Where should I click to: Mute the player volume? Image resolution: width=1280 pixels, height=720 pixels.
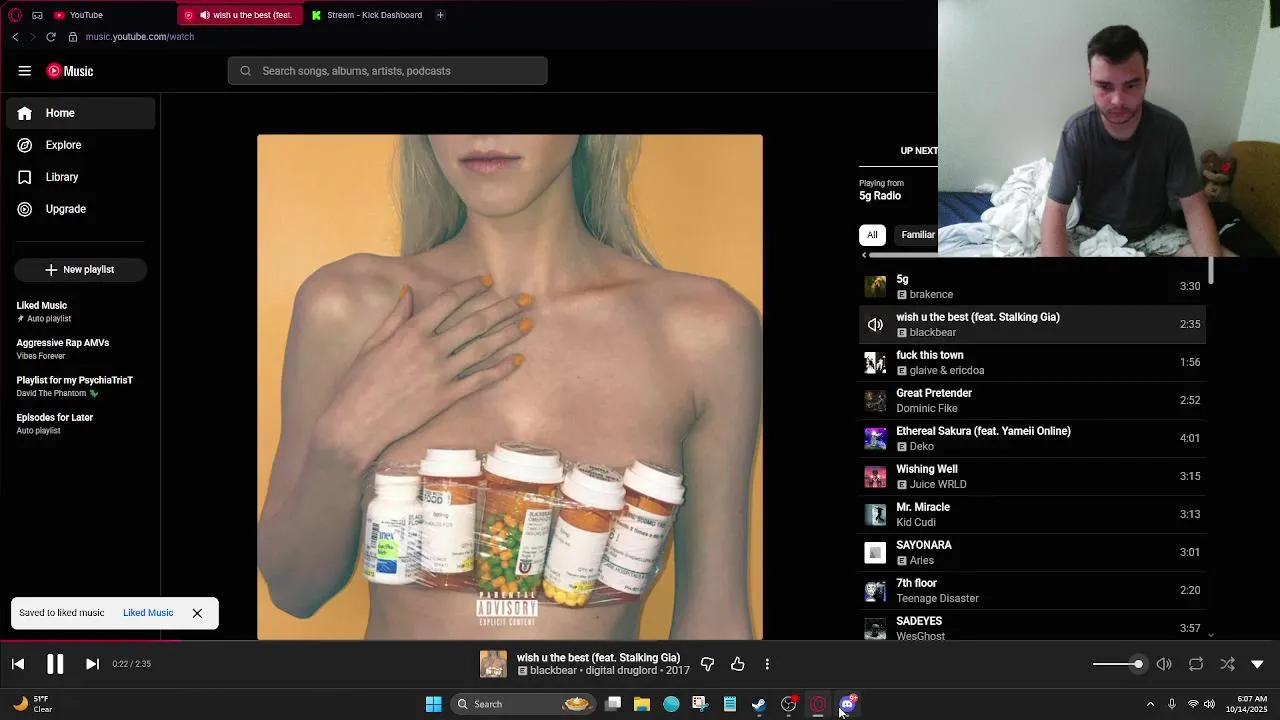(1164, 664)
